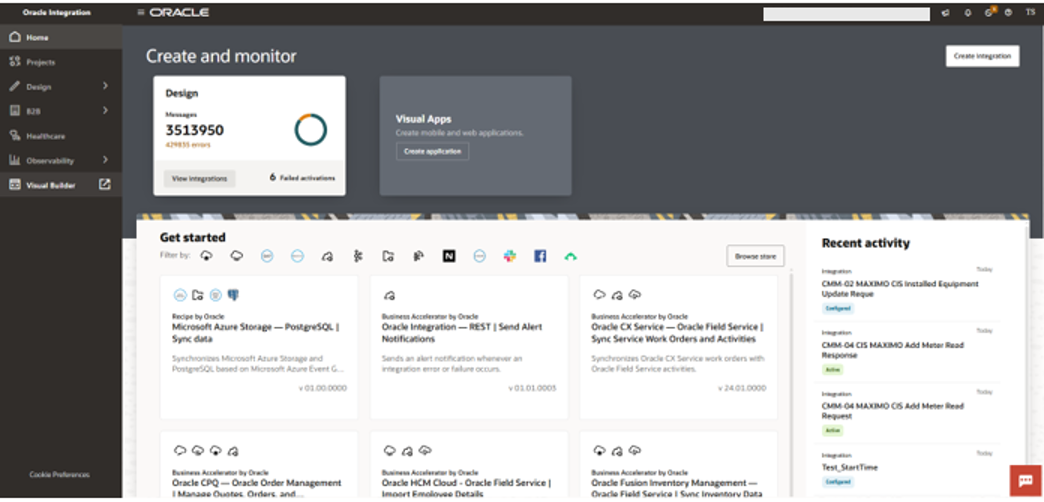Expand the Design submenu chevron

105,86
